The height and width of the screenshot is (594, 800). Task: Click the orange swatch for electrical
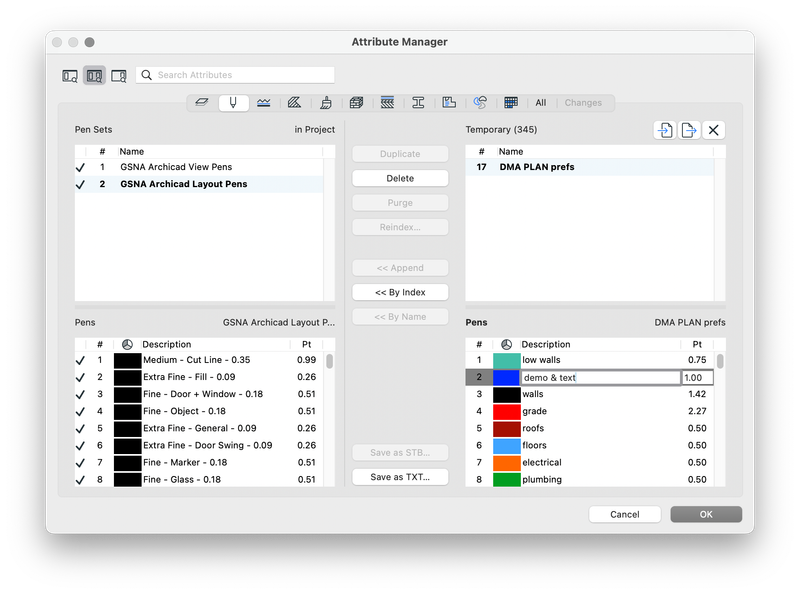506,463
